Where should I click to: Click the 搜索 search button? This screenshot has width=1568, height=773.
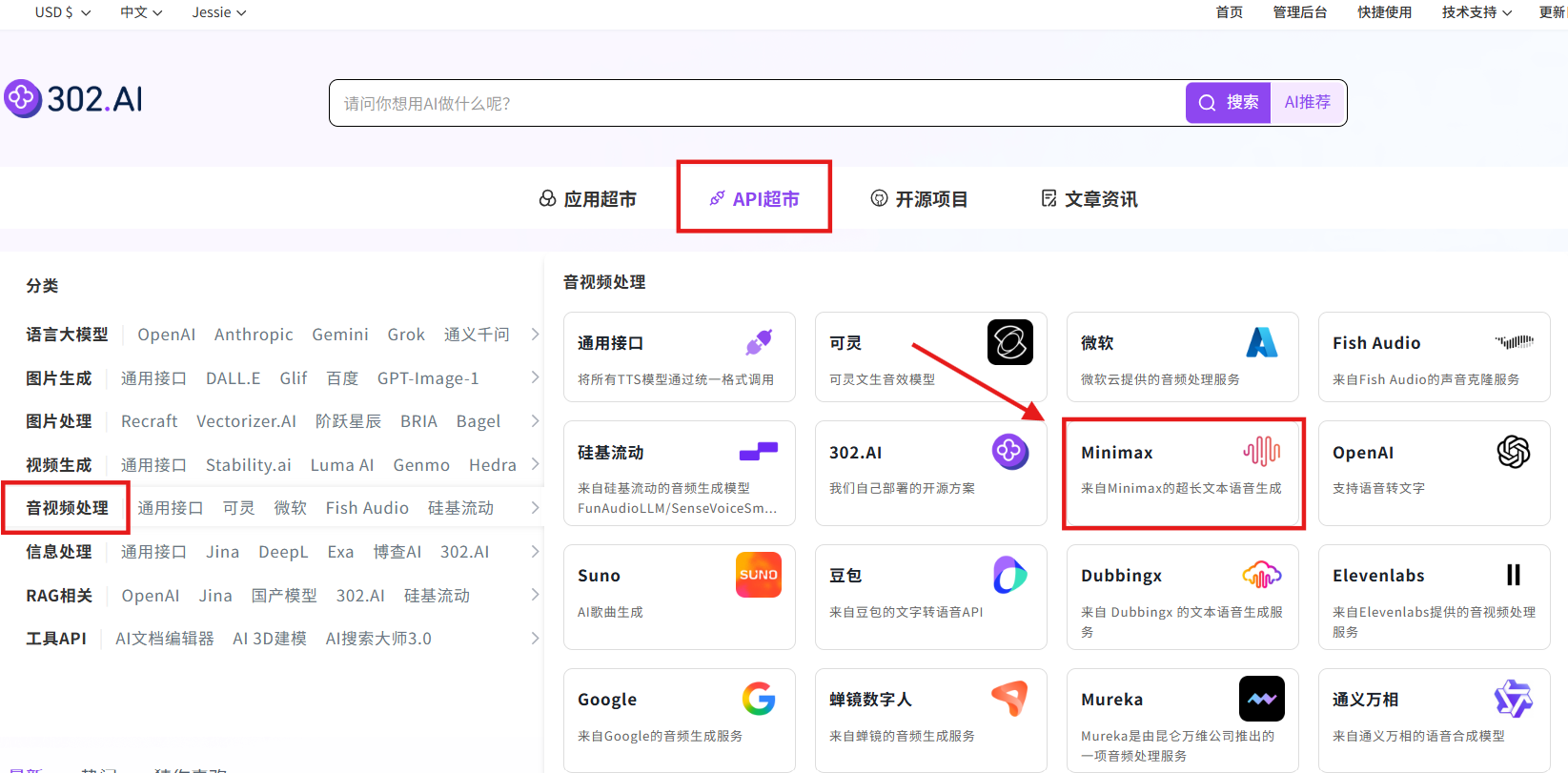click(x=1229, y=102)
